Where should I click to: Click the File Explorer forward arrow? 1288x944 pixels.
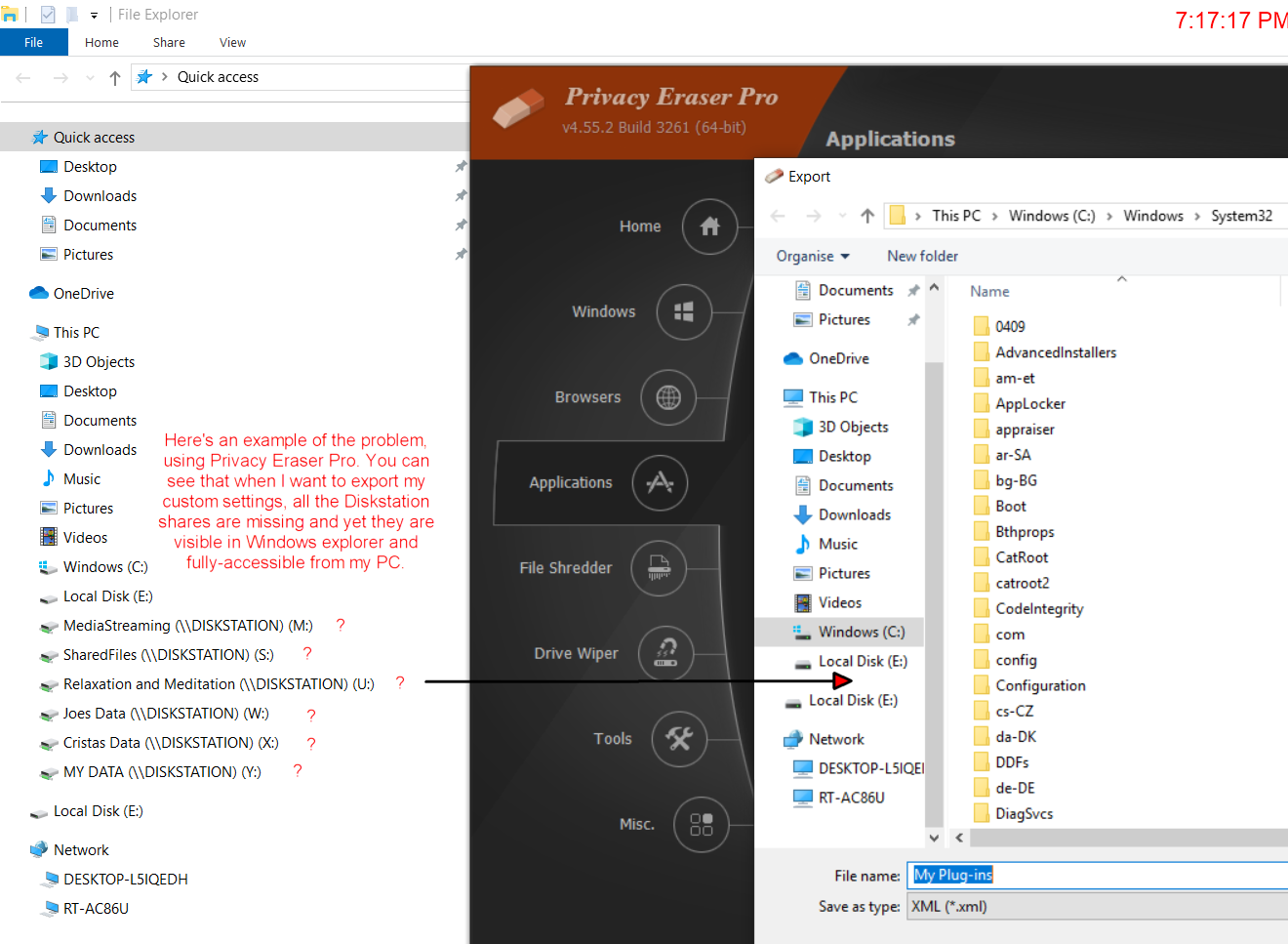click(60, 78)
